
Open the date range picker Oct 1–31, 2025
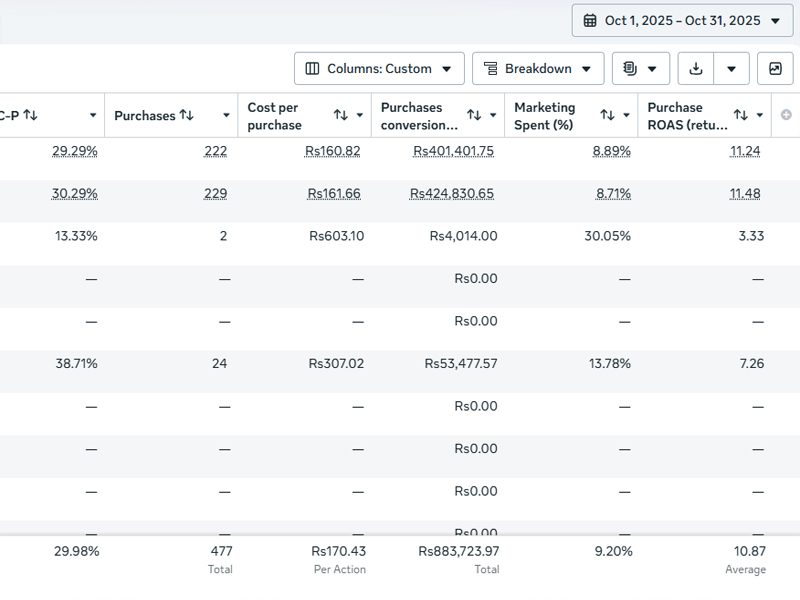(x=683, y=20)
